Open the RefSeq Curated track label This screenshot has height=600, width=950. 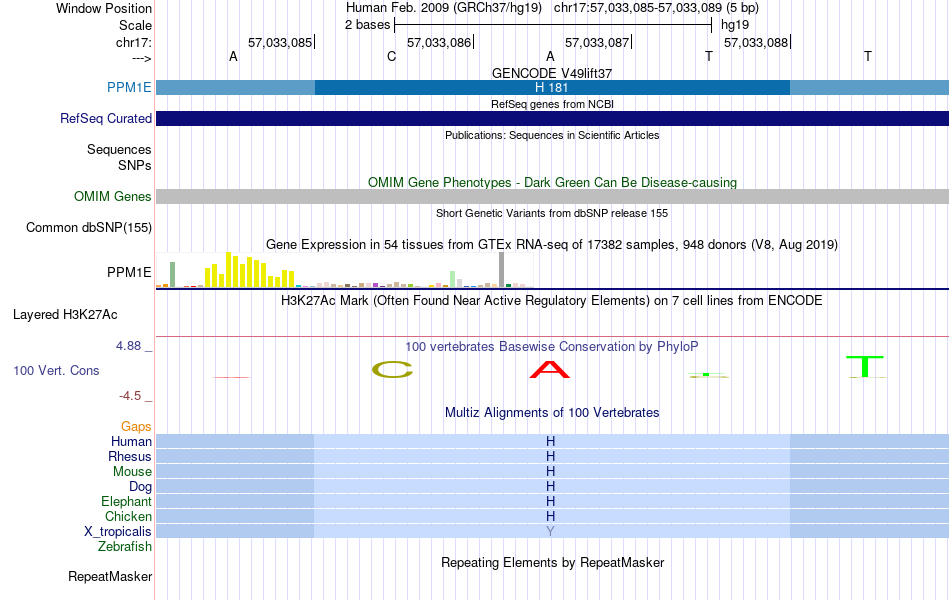(106, 118)
